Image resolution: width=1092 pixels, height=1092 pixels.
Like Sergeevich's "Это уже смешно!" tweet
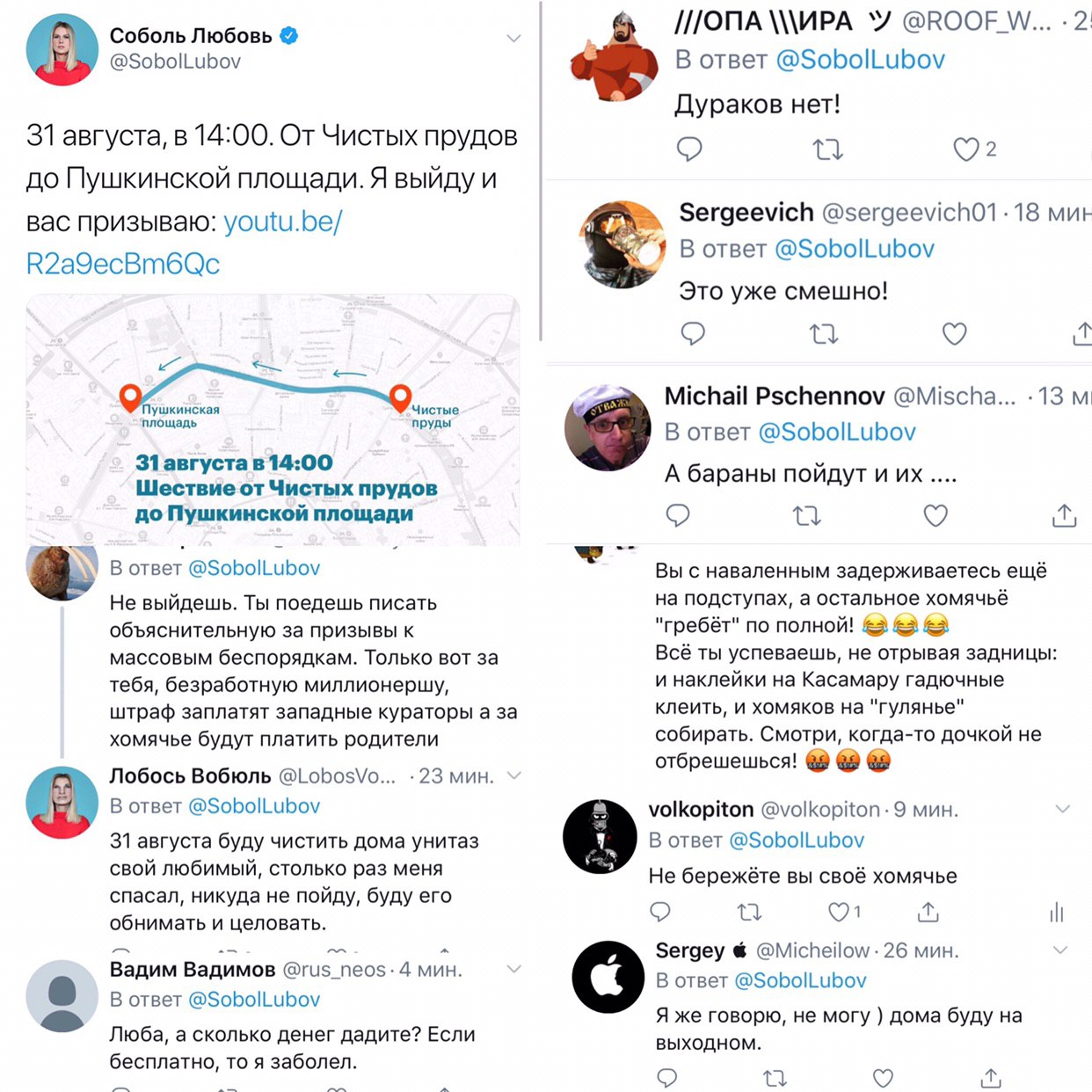pos(954,334)
